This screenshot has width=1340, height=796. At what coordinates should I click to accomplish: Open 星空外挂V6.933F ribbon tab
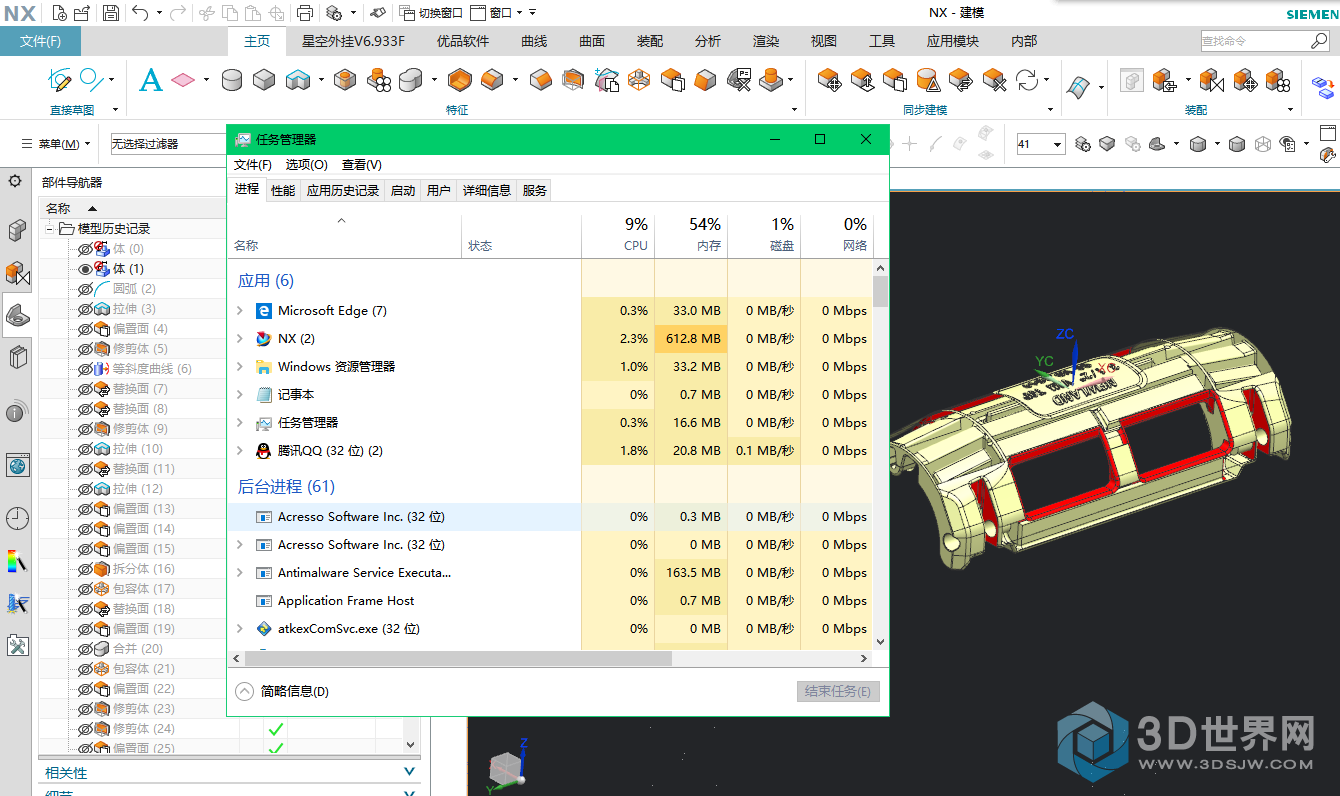click(x=354, y=41)
